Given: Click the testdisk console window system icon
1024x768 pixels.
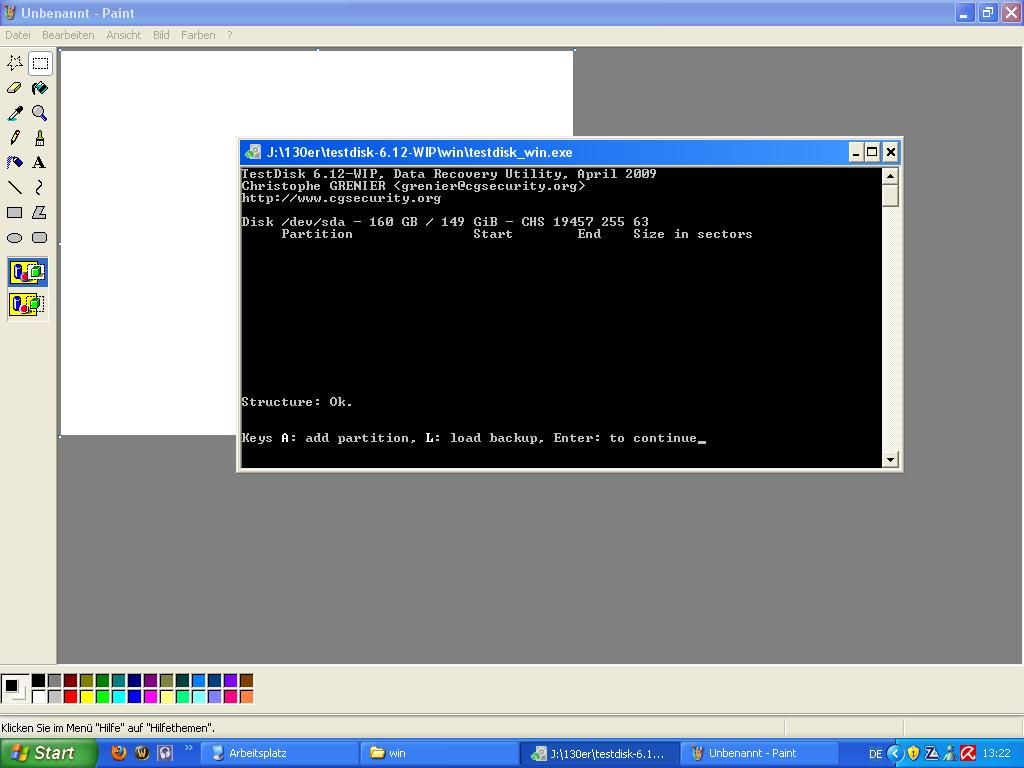Looking at the screenshot, I should click(253, 152).
